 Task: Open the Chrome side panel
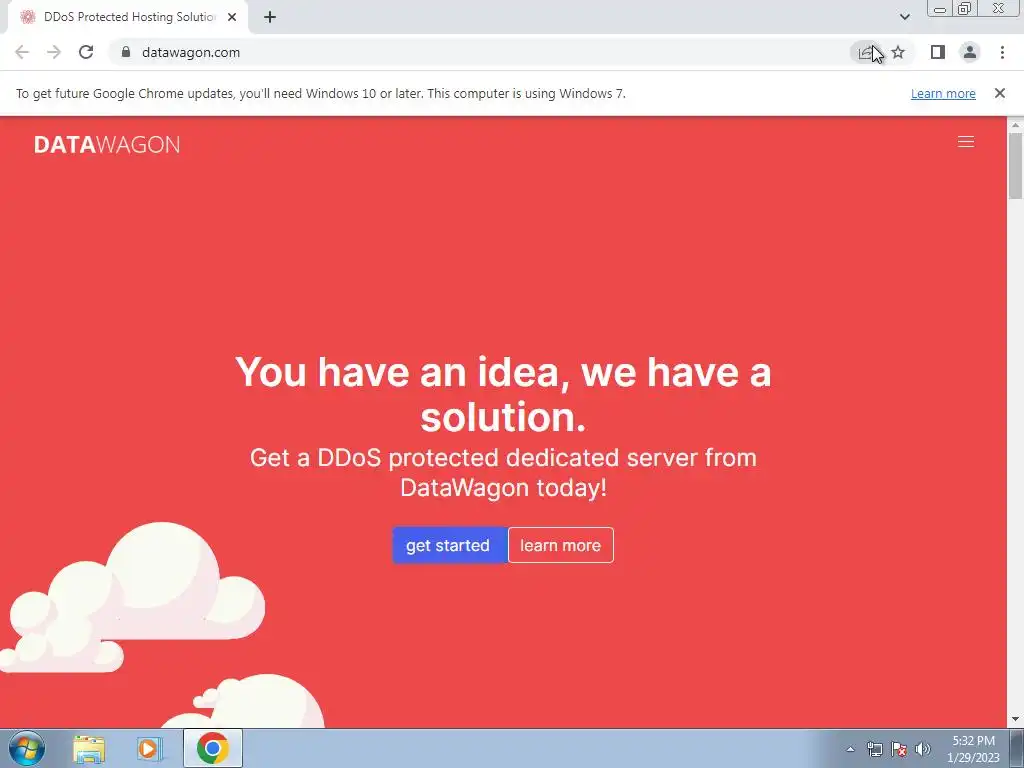click(x=938, y=52)
